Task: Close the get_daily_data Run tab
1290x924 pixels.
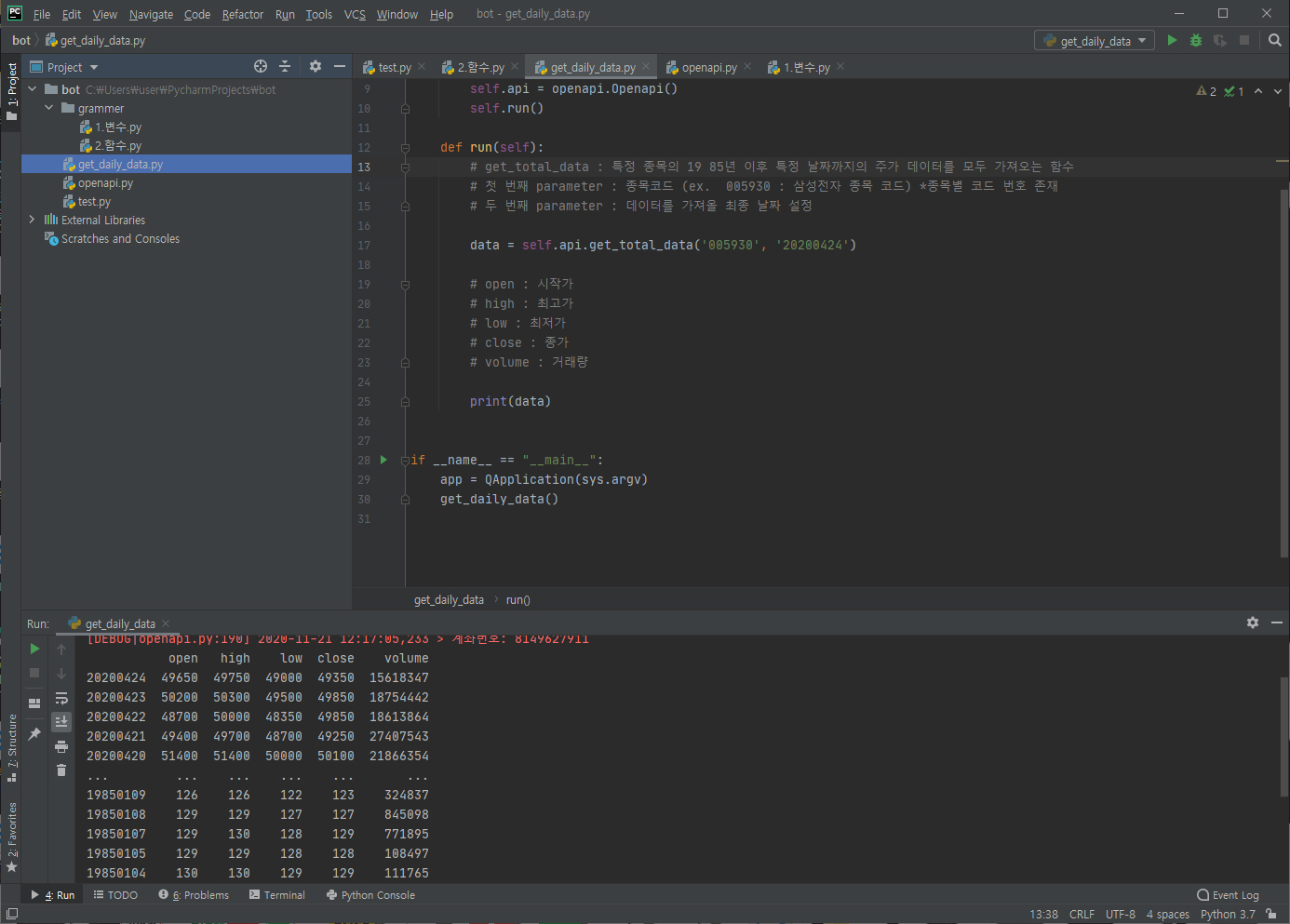Action: click(x=166, y=623)
